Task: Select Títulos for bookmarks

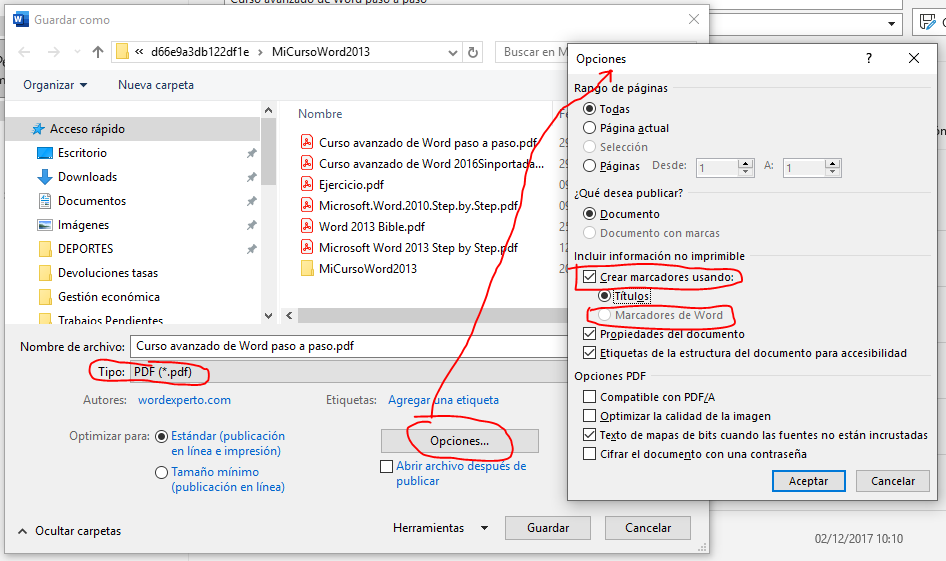Action: click(605, 296)
